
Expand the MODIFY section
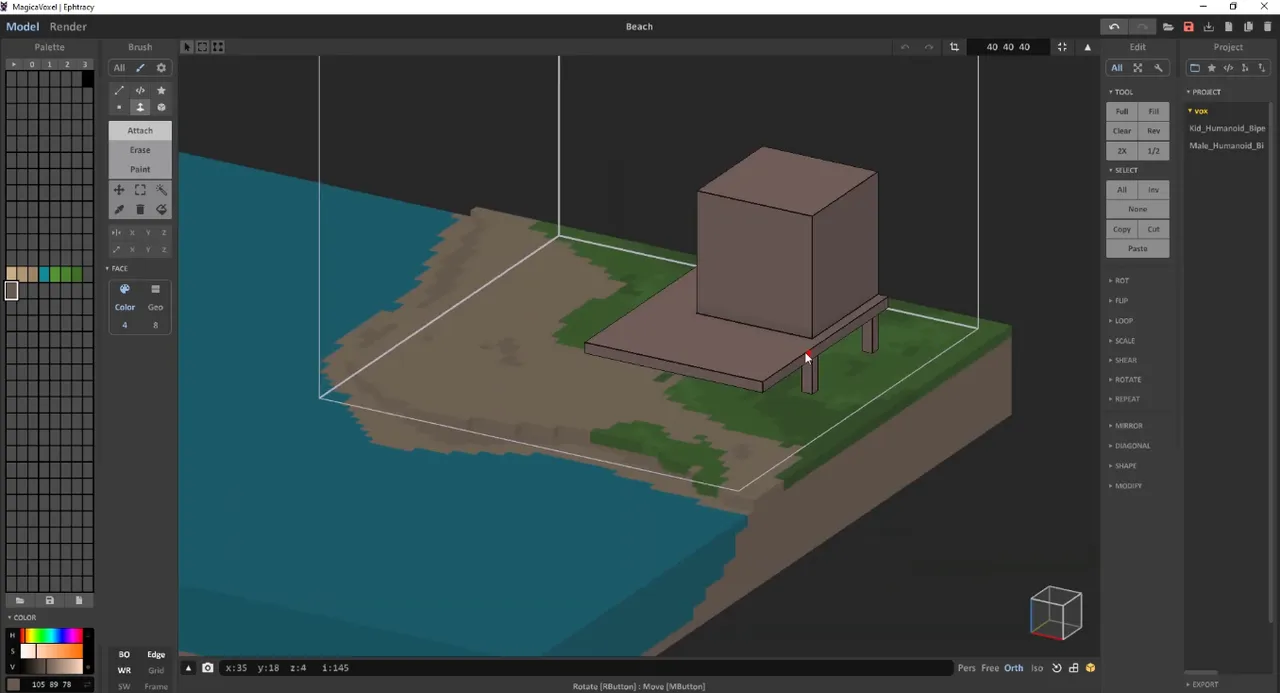[1126, 486]
